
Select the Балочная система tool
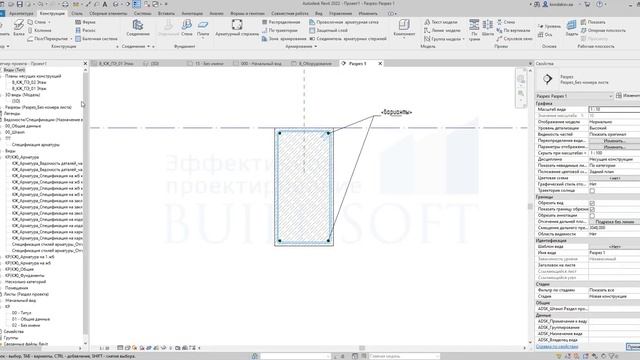[x=96, y=39]
